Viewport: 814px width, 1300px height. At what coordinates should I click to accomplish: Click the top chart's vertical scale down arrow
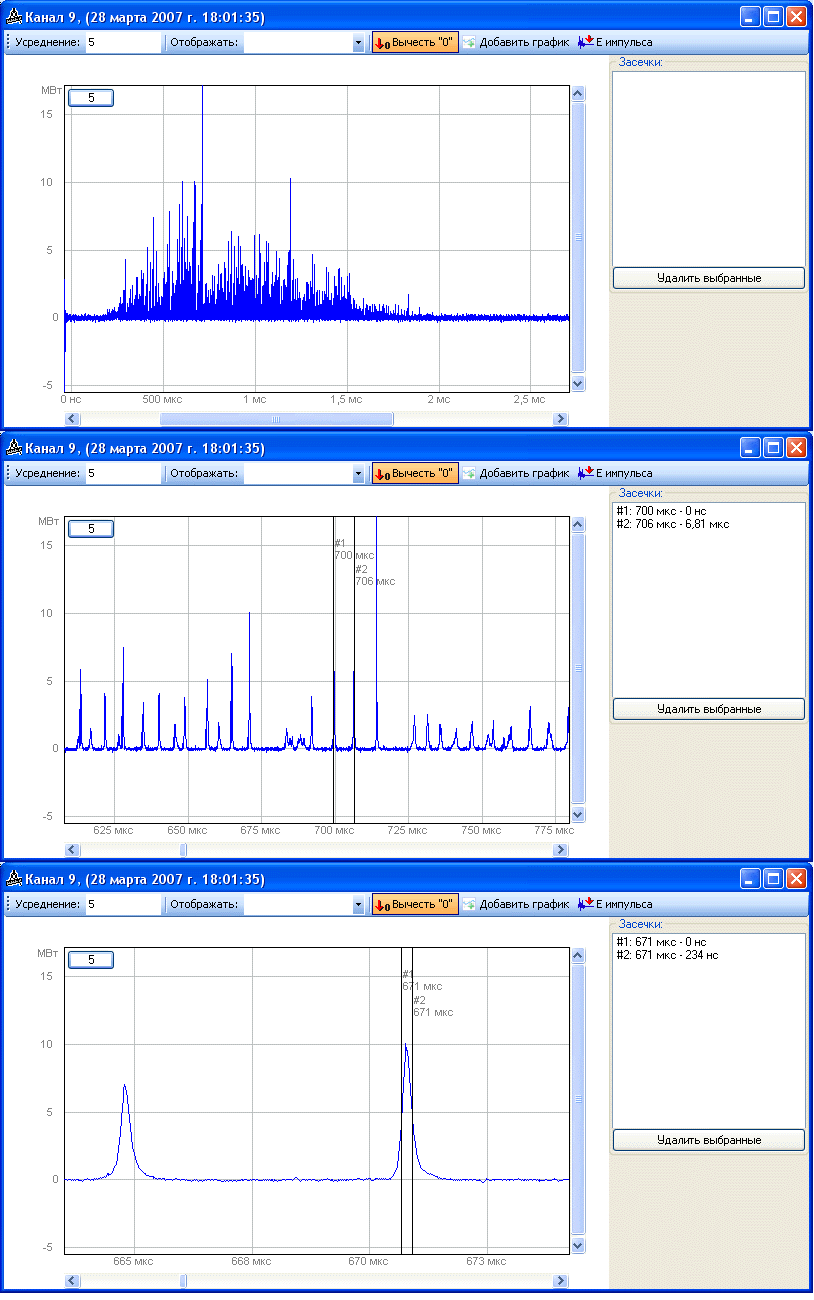577,384
